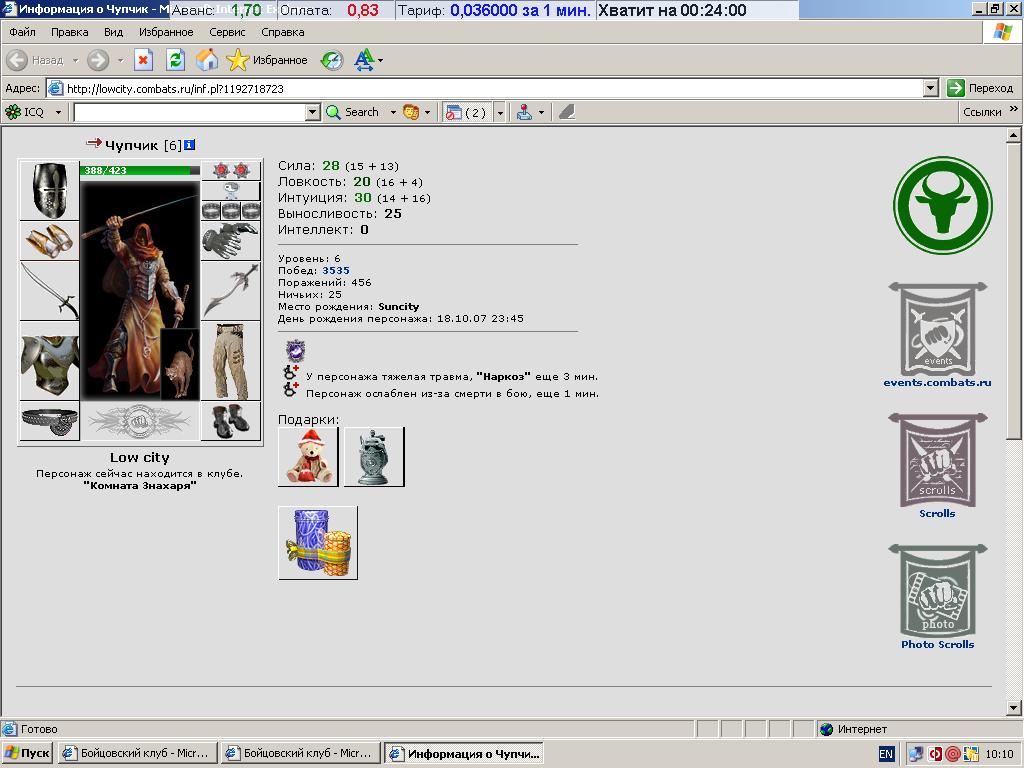Switch to second Бойцовский клуб taskbar window
Viewport: 1024px width, 768px height.
tap(301, 753)
